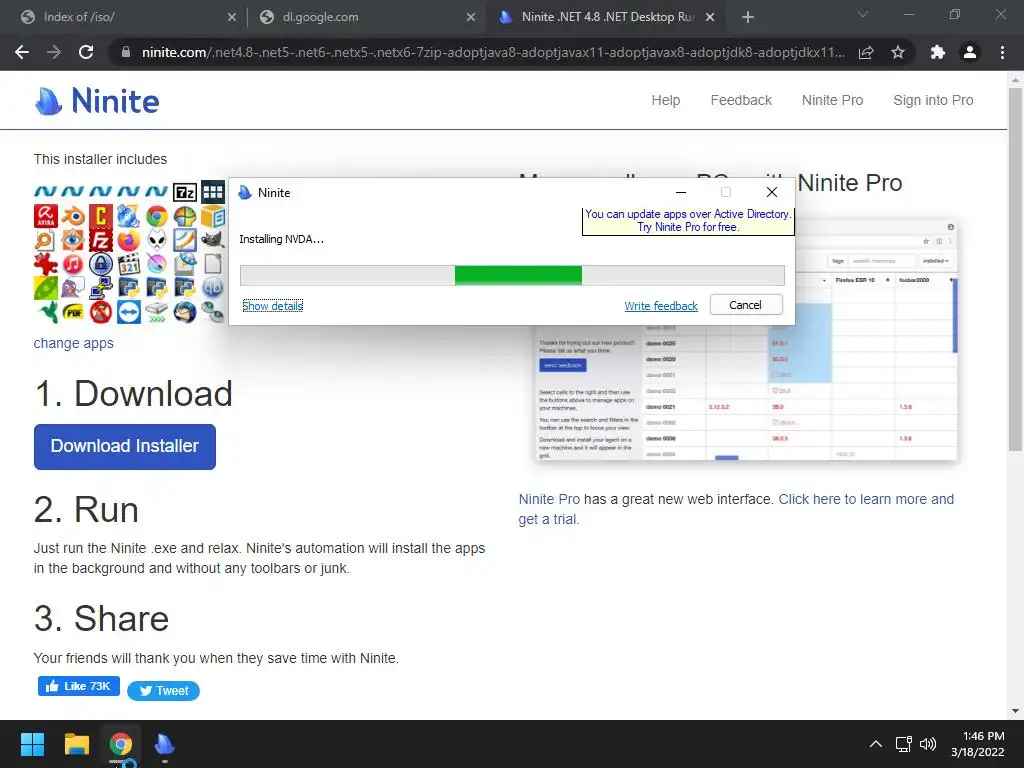
Task: Click Write feedback in Ninite dialog
Action: pyautogui.click(x=661, y=306)
